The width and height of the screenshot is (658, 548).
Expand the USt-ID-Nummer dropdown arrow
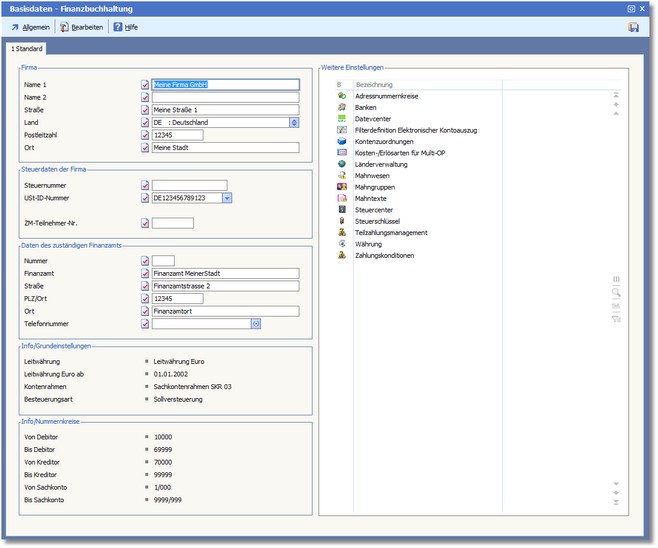[x=227, y=198]
